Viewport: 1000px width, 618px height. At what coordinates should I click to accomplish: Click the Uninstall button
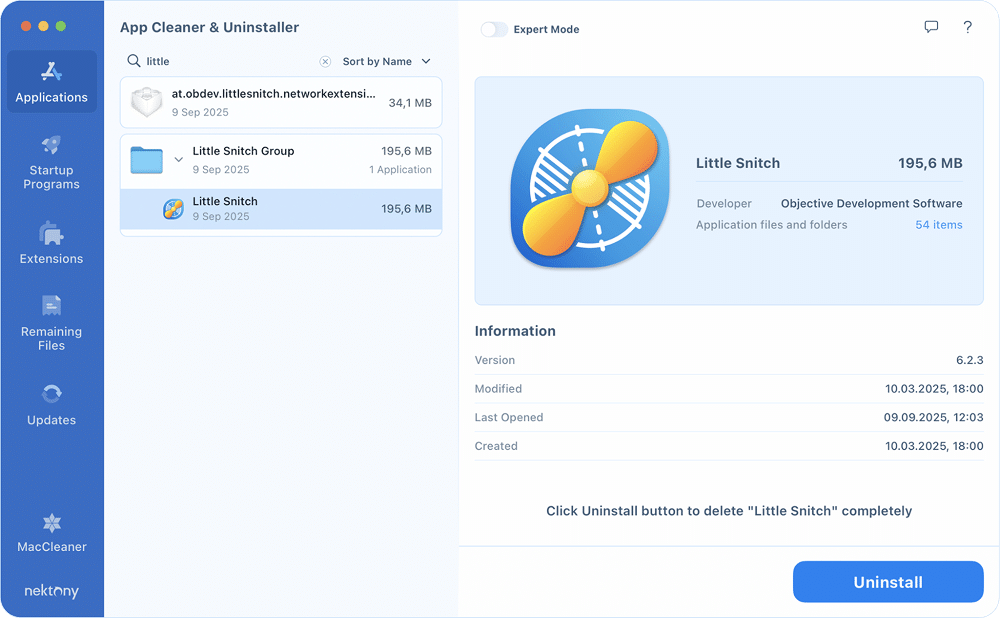point(888,582)
